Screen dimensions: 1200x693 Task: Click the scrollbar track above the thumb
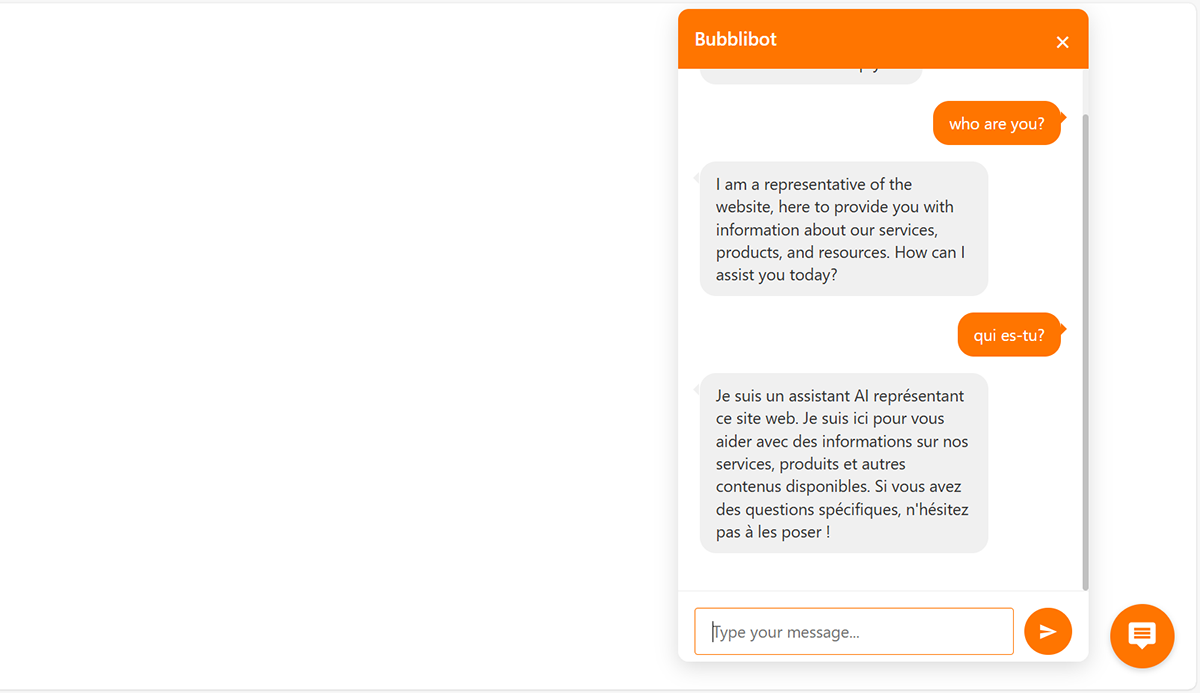click(1085, 90)
